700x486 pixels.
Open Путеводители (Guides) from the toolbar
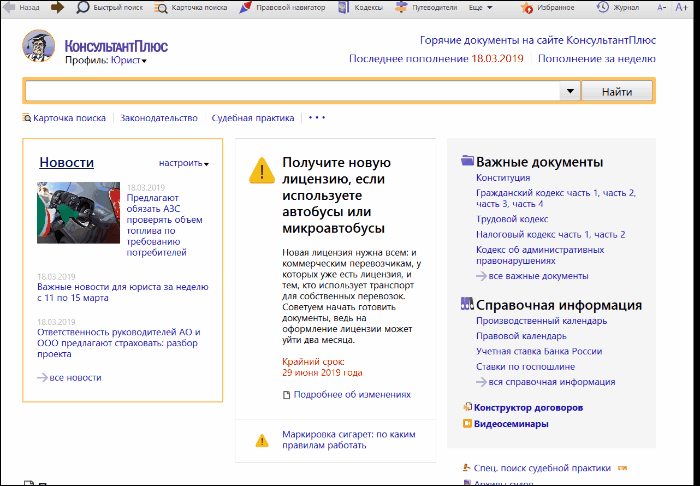click(426, 8)
